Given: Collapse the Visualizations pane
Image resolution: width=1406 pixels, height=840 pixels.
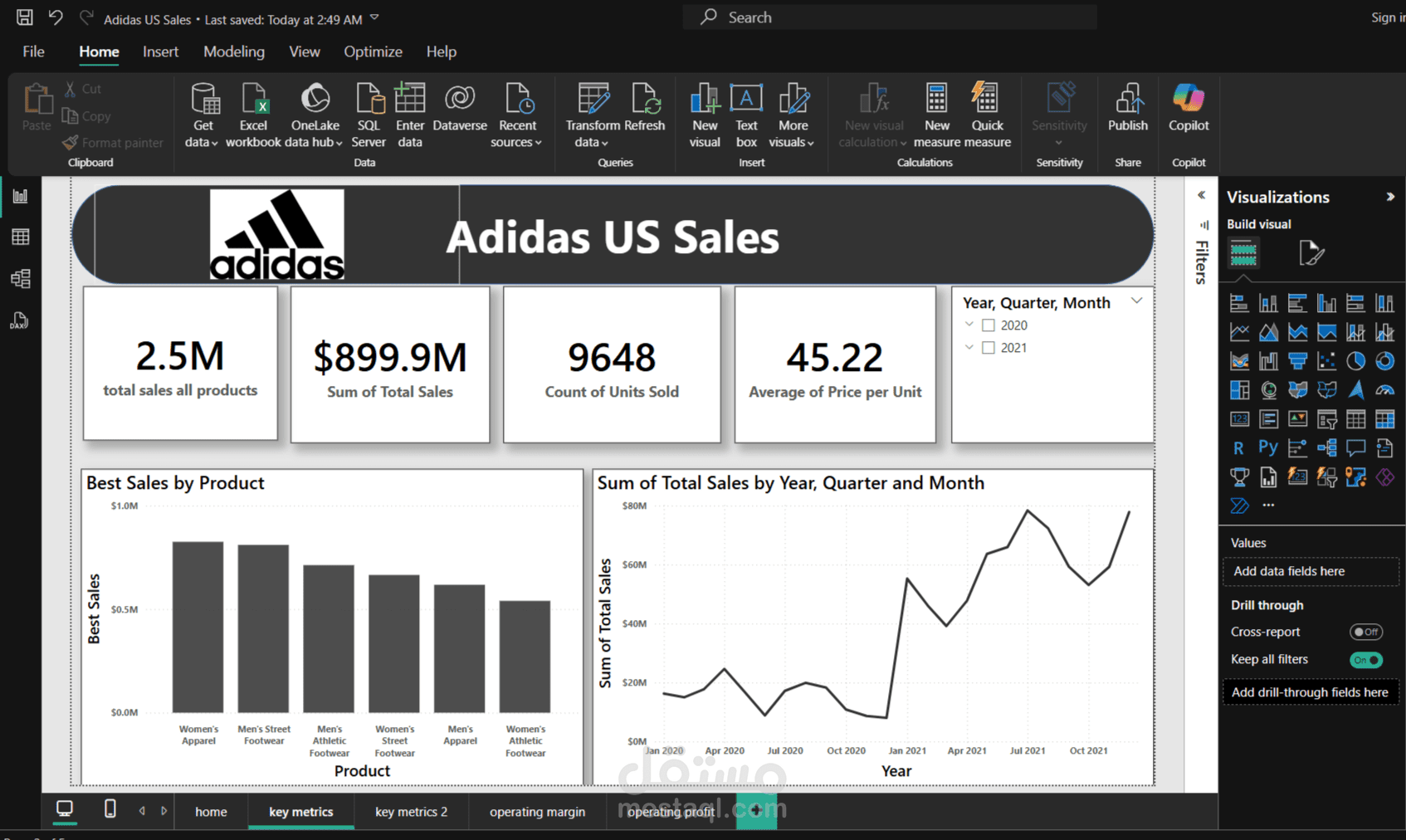Looking at the screenshot, I should [1390, 197].
